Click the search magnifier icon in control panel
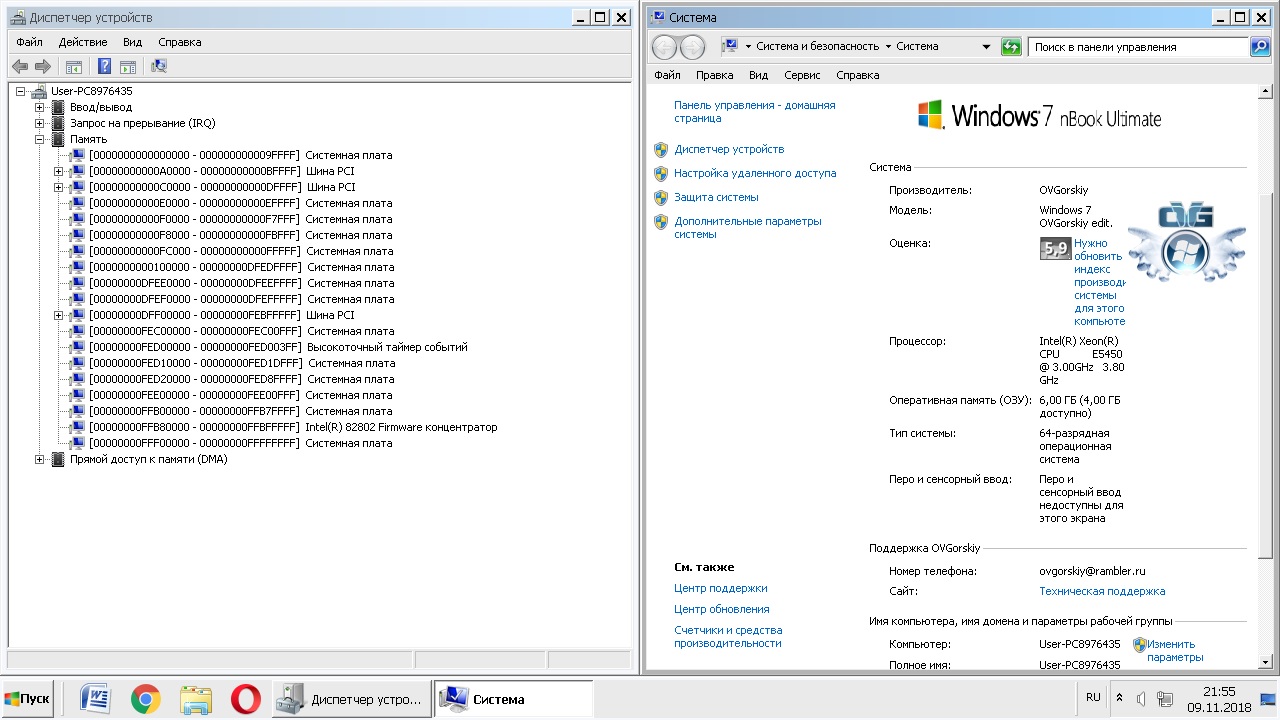The height and width of the screenshot is (720, 1280). point(1260,47)
